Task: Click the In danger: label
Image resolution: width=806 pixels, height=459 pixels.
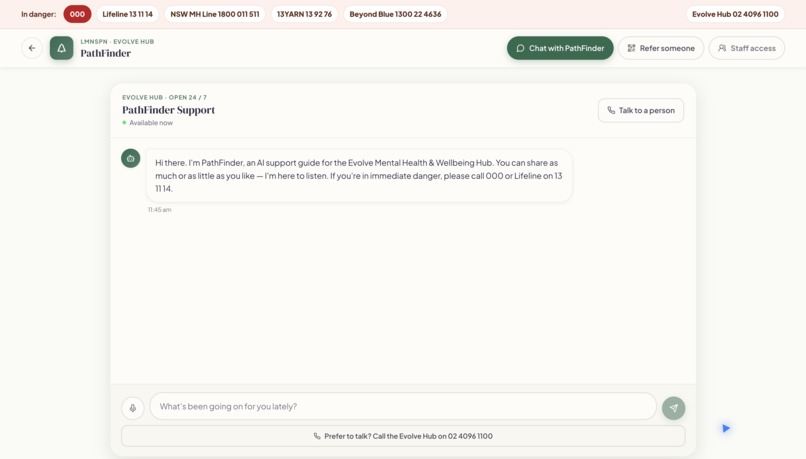Action: (39, 14)
